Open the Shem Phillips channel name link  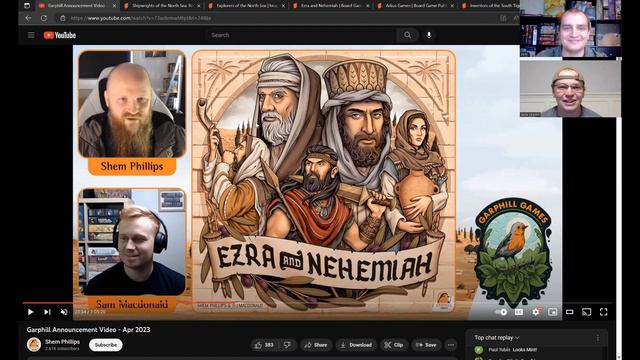click(62, 342)
